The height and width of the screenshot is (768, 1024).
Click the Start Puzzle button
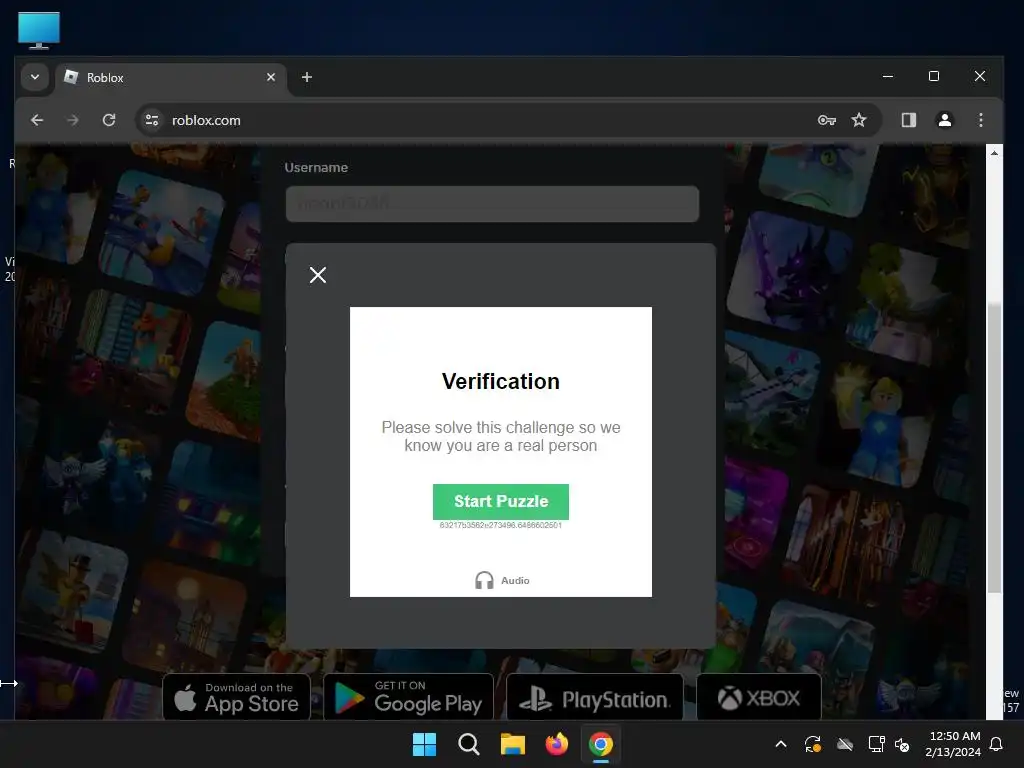tap(501, 502)
